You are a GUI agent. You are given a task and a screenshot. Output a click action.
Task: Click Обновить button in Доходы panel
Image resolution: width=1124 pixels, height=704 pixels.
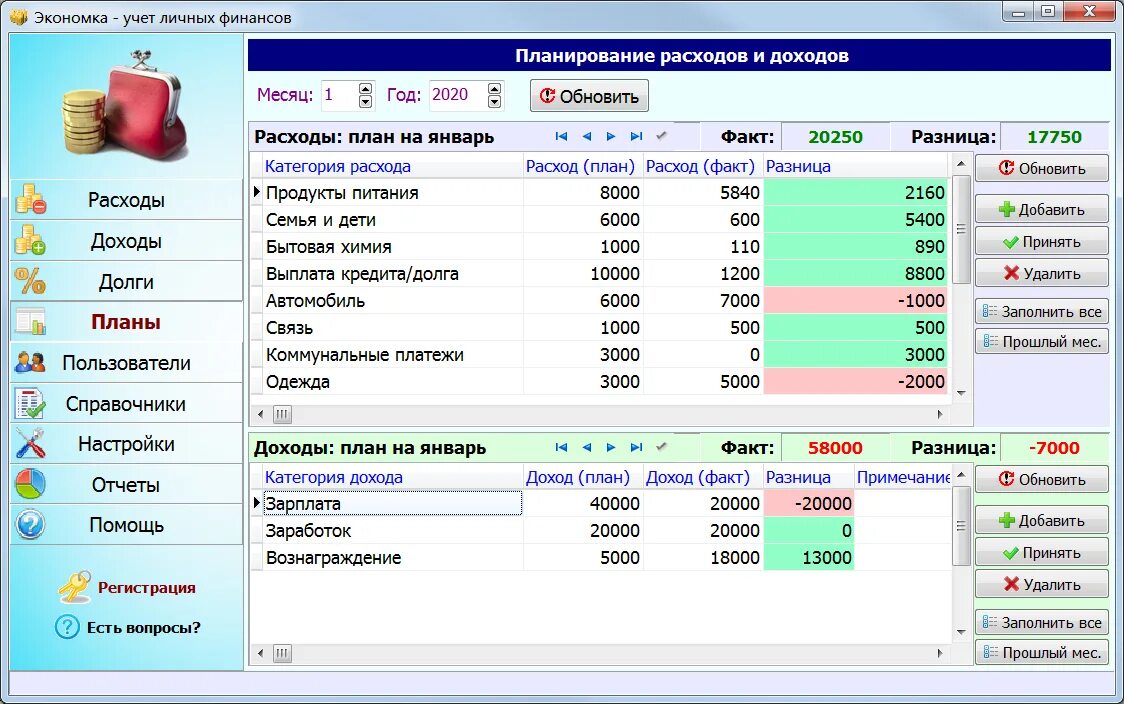pos(1042,480)
